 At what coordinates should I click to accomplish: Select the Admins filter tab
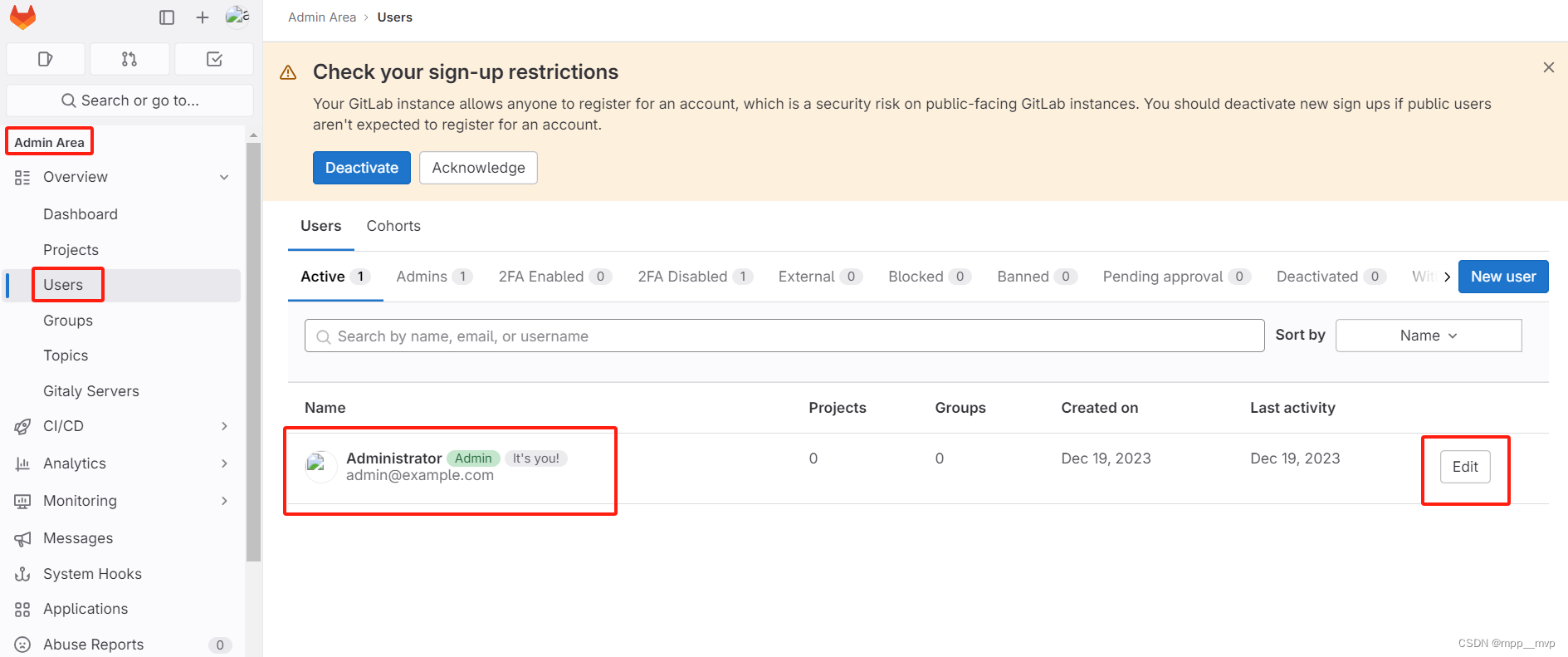434,277
